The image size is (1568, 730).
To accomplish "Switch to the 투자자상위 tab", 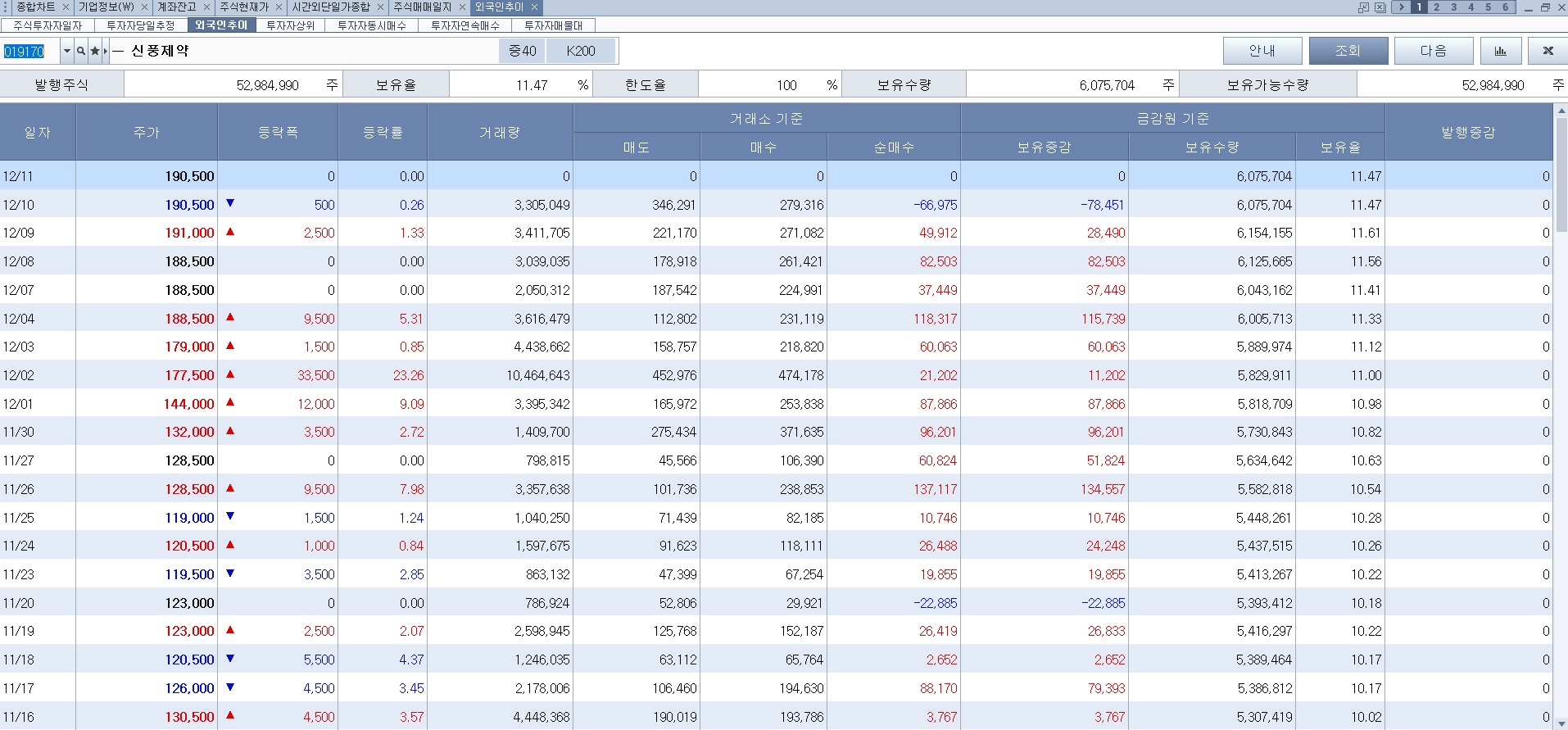I will point(290,25).
